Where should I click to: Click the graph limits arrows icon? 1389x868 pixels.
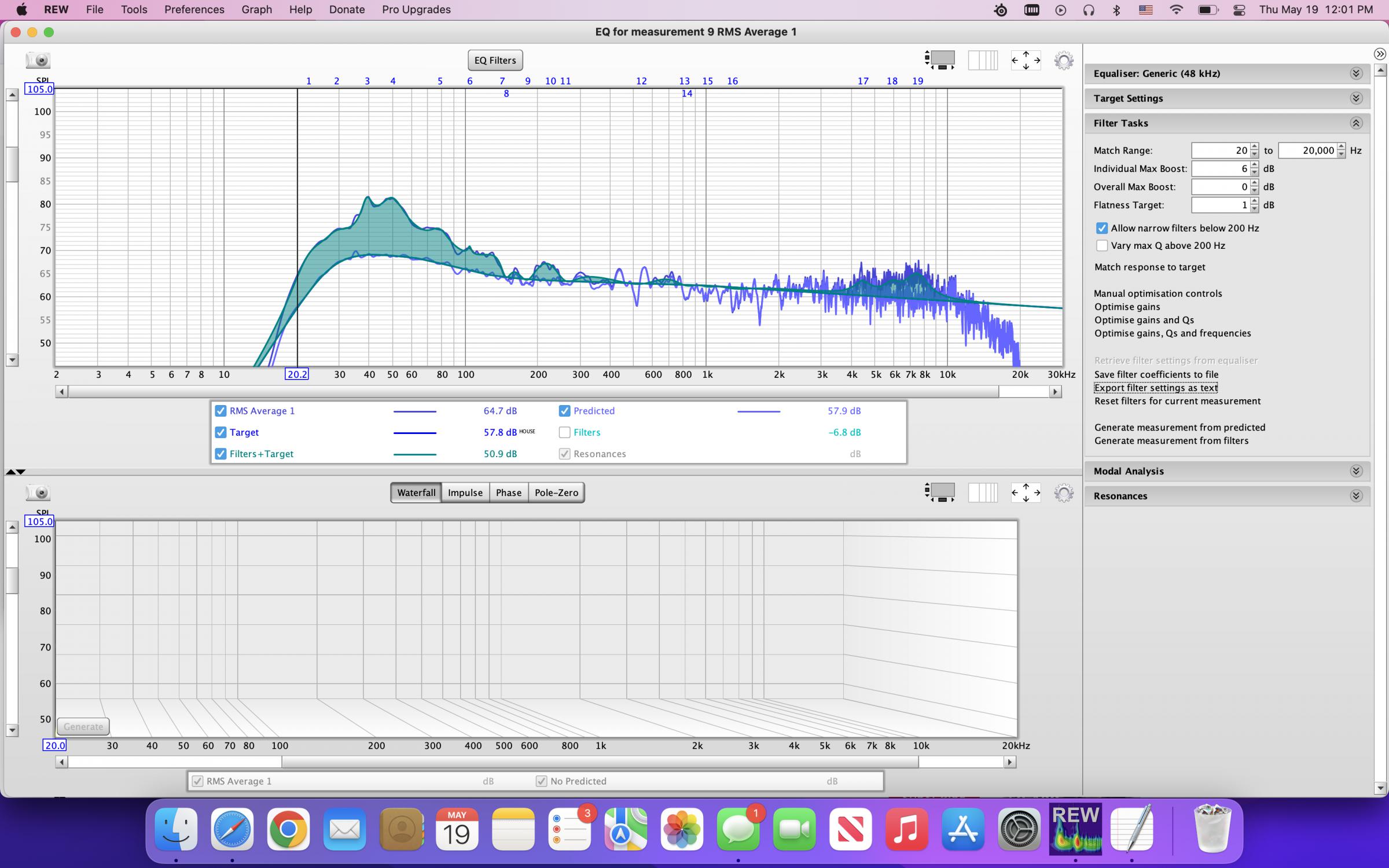1026,60
